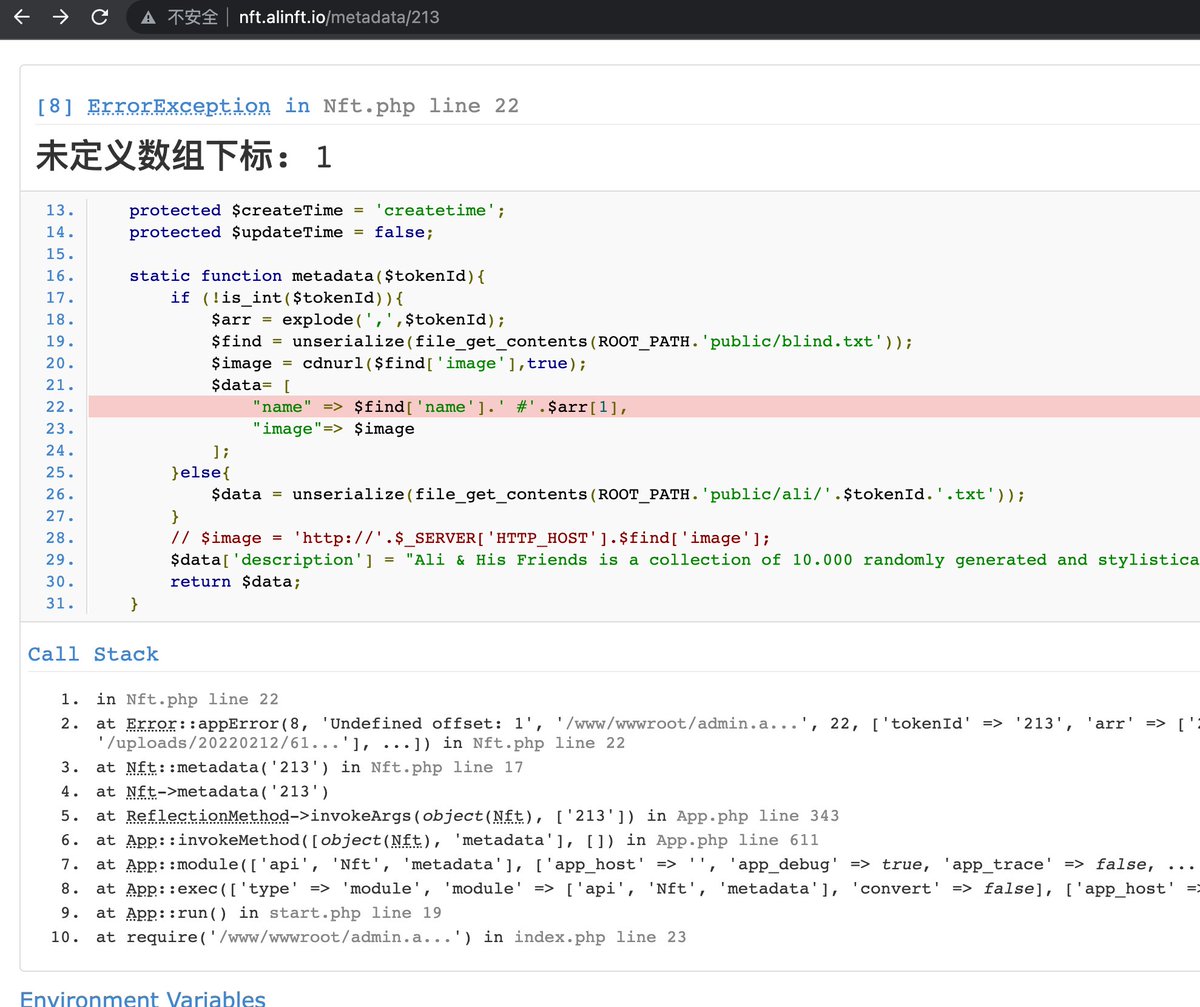The image size is (1200, 1007).
Task: Click App::run() in start.php line 19
Action: pyautogui.click(x=269, y=912)
